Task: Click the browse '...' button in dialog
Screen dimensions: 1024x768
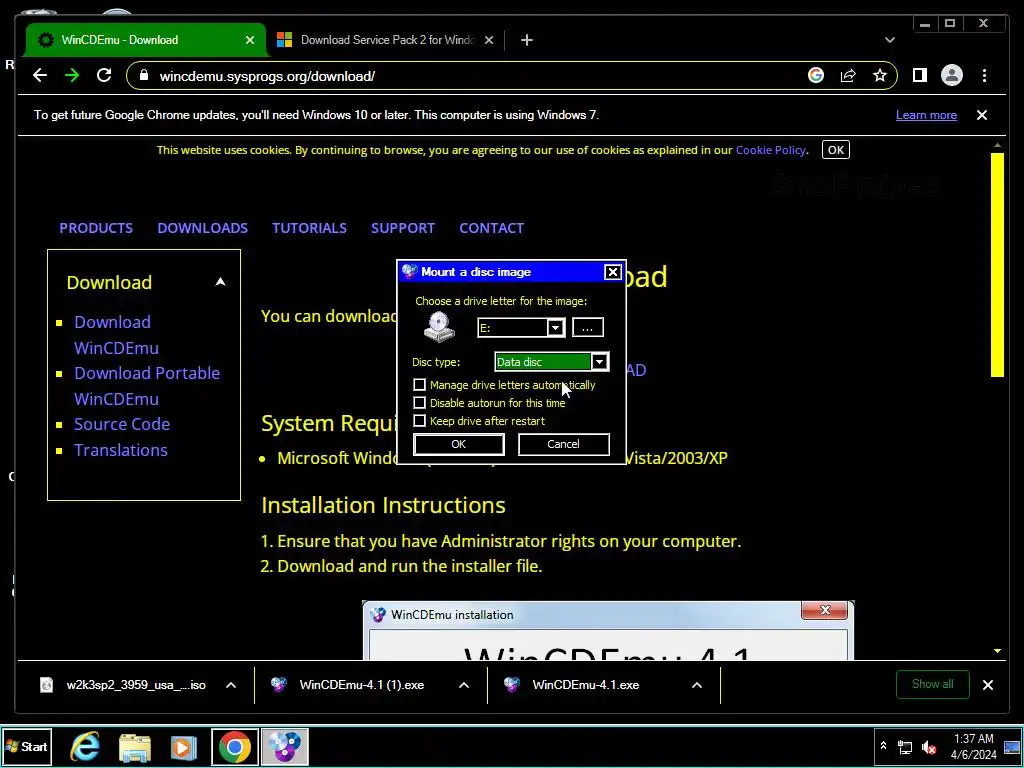Action: coord(588,328)
